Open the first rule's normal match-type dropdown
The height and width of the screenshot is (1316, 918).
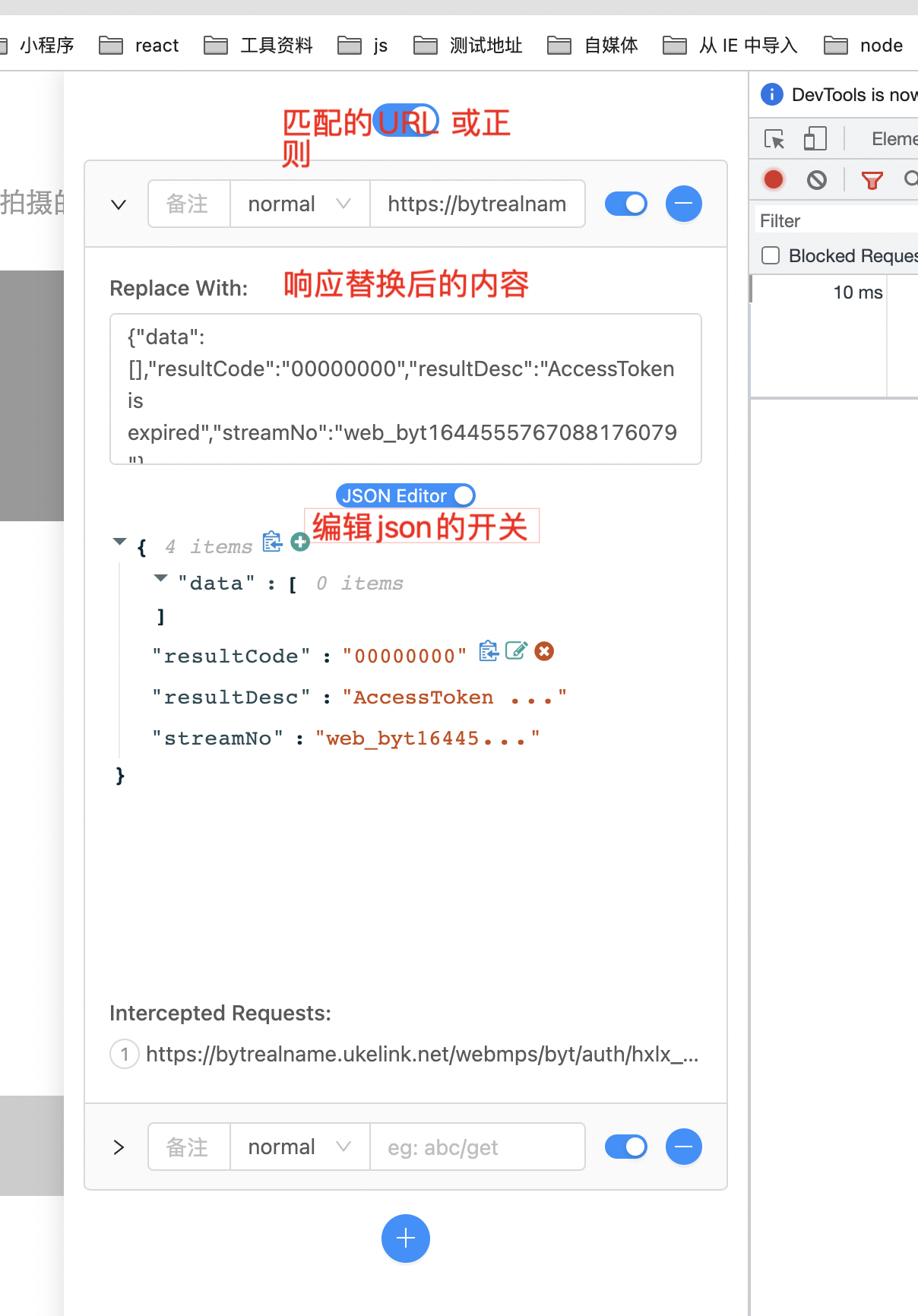[299, 204]
